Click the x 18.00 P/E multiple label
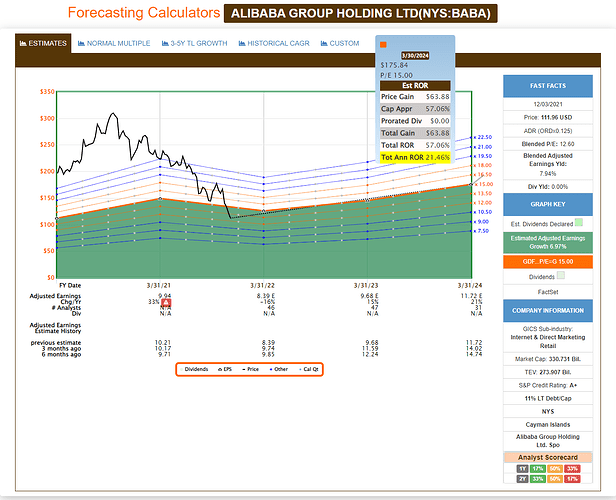 (483, 165)
